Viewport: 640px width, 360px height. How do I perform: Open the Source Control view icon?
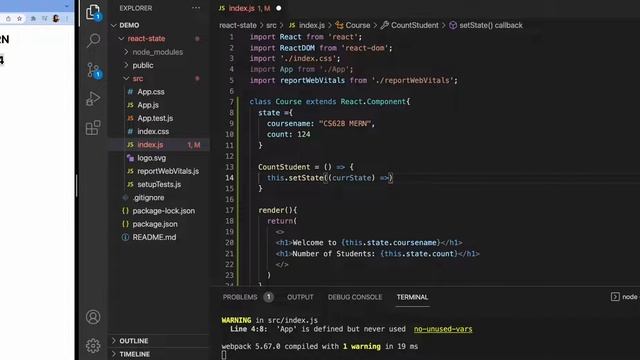tap(93, 70)
